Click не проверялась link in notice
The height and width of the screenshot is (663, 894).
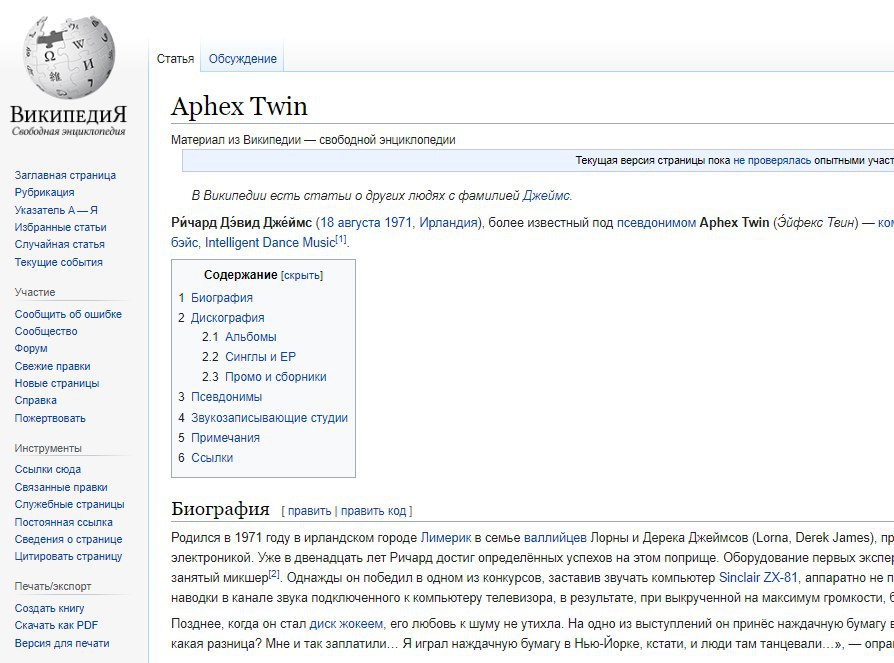click(772, 161)
